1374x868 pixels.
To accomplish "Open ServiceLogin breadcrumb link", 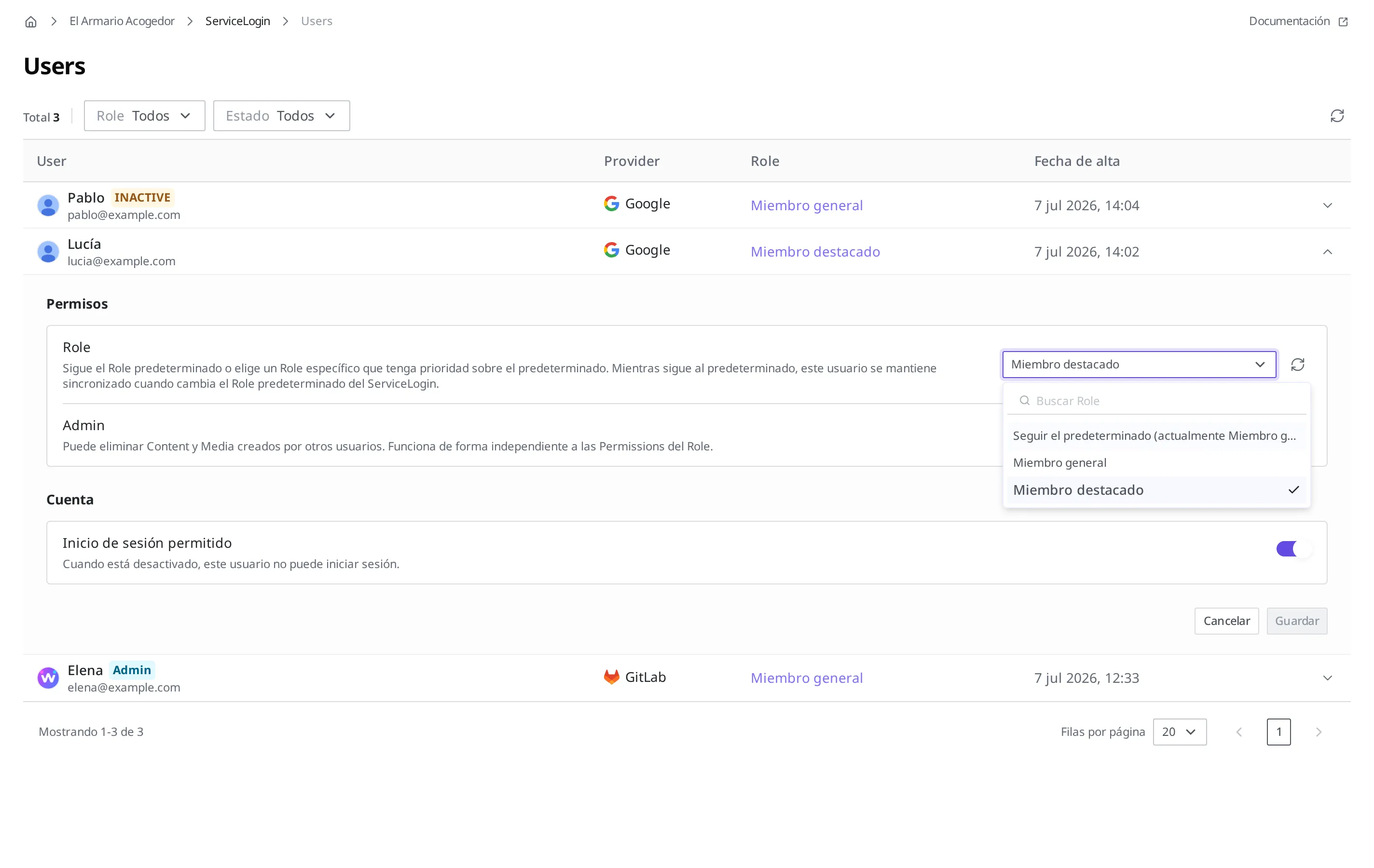I will 237,21.
